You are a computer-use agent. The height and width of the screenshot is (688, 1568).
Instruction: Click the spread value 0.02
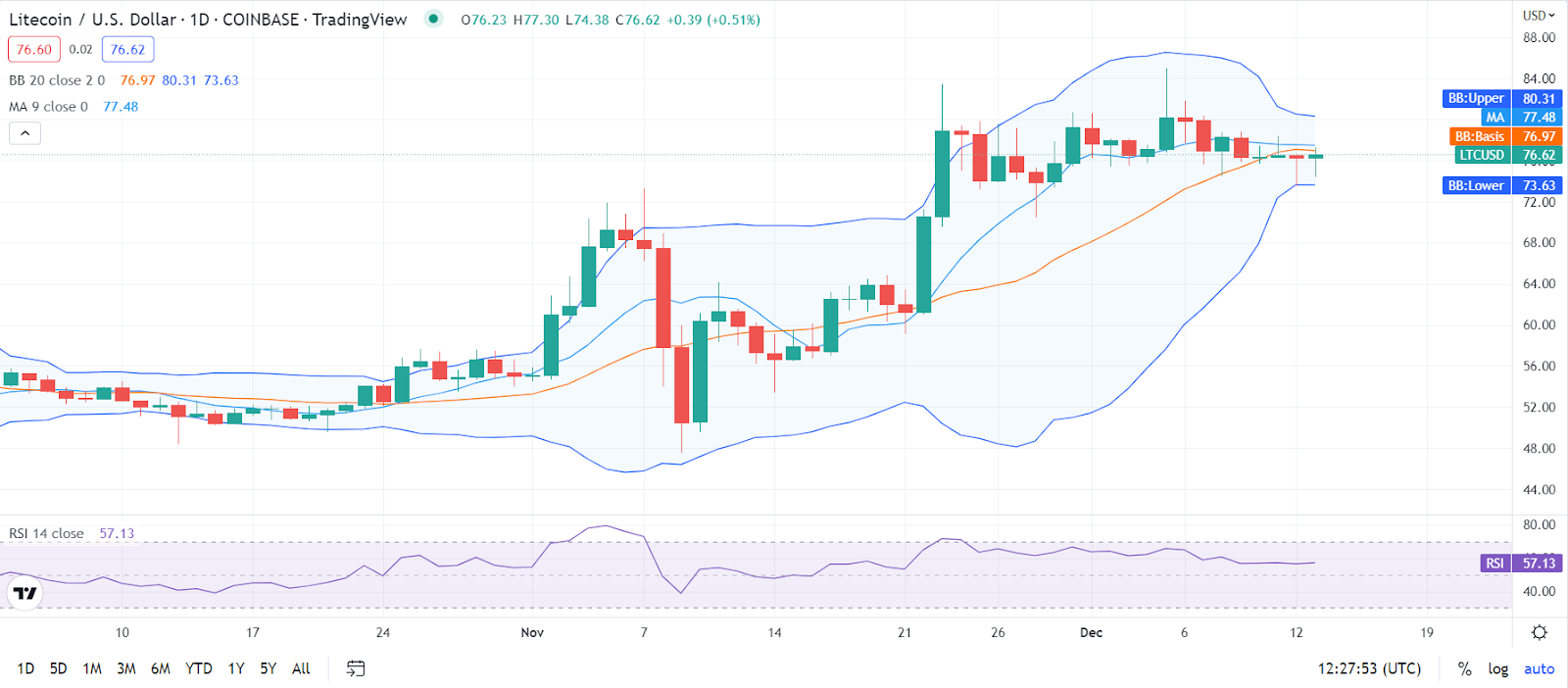(80, 49)
